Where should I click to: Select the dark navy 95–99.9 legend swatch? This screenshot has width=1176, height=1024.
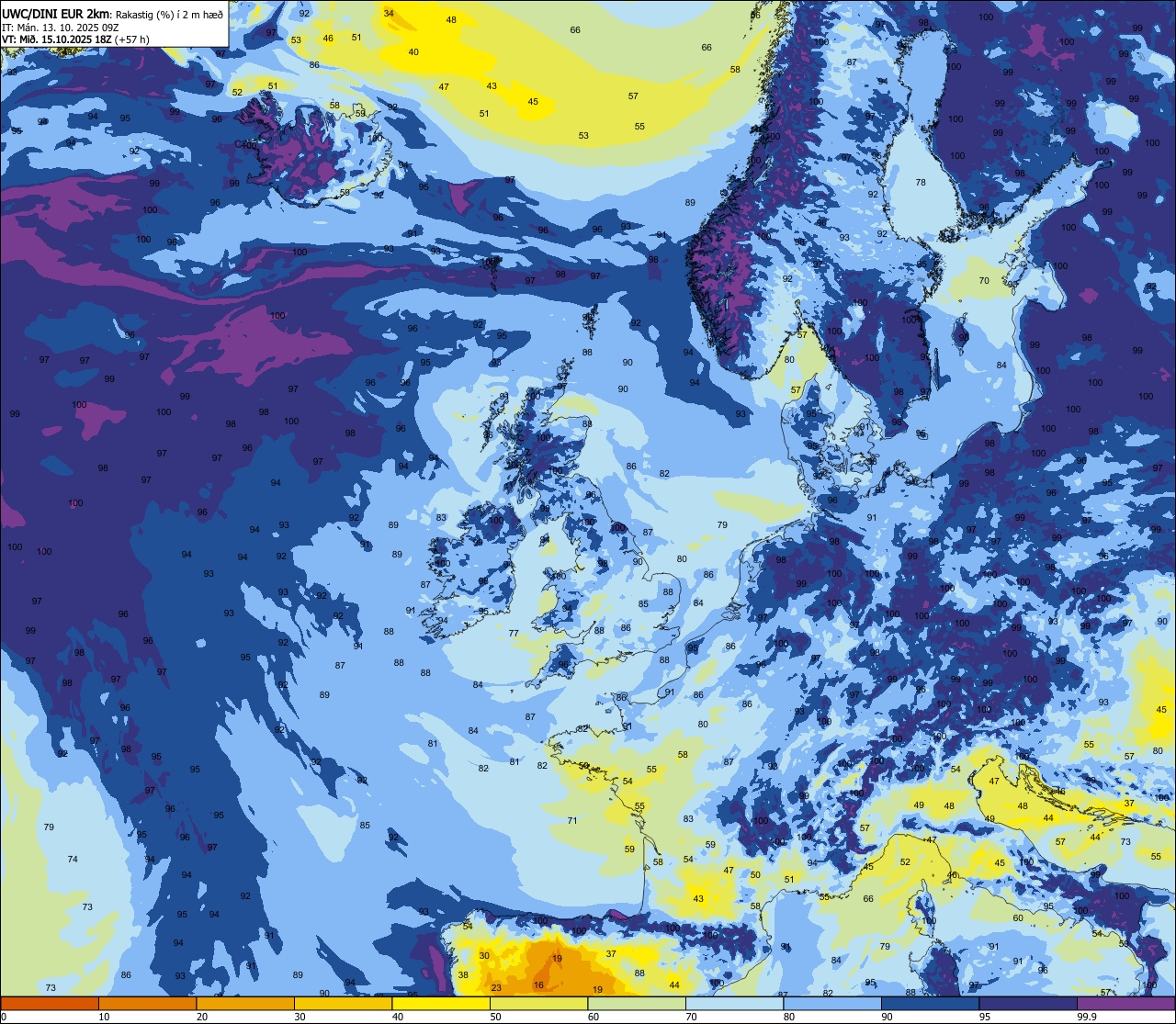(x=1028, y=1003)
